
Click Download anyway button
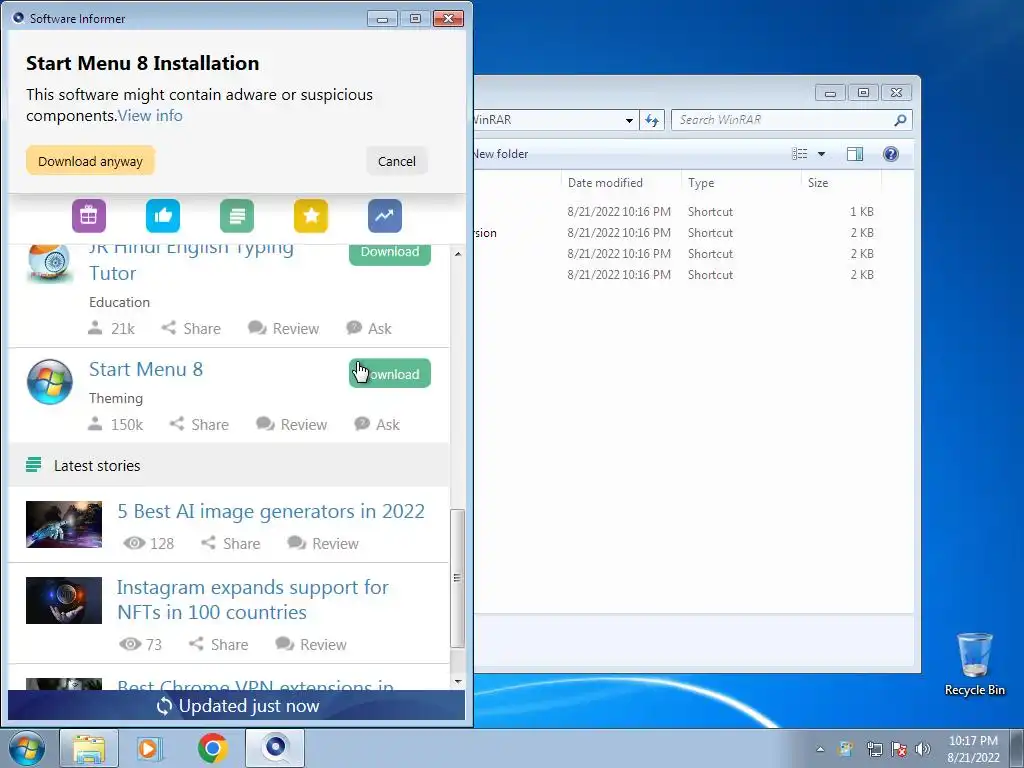[90, 161]
